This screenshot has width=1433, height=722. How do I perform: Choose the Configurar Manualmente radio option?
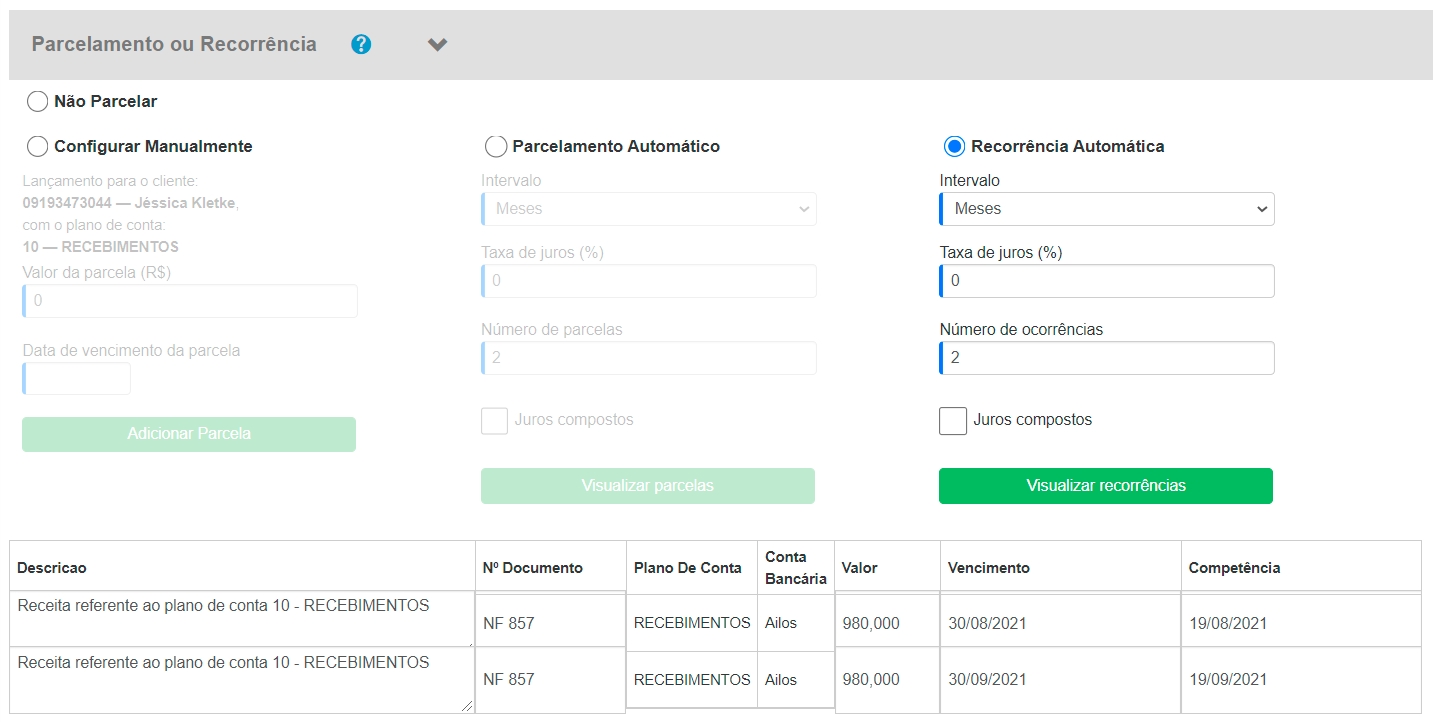[x=38, y=146]
